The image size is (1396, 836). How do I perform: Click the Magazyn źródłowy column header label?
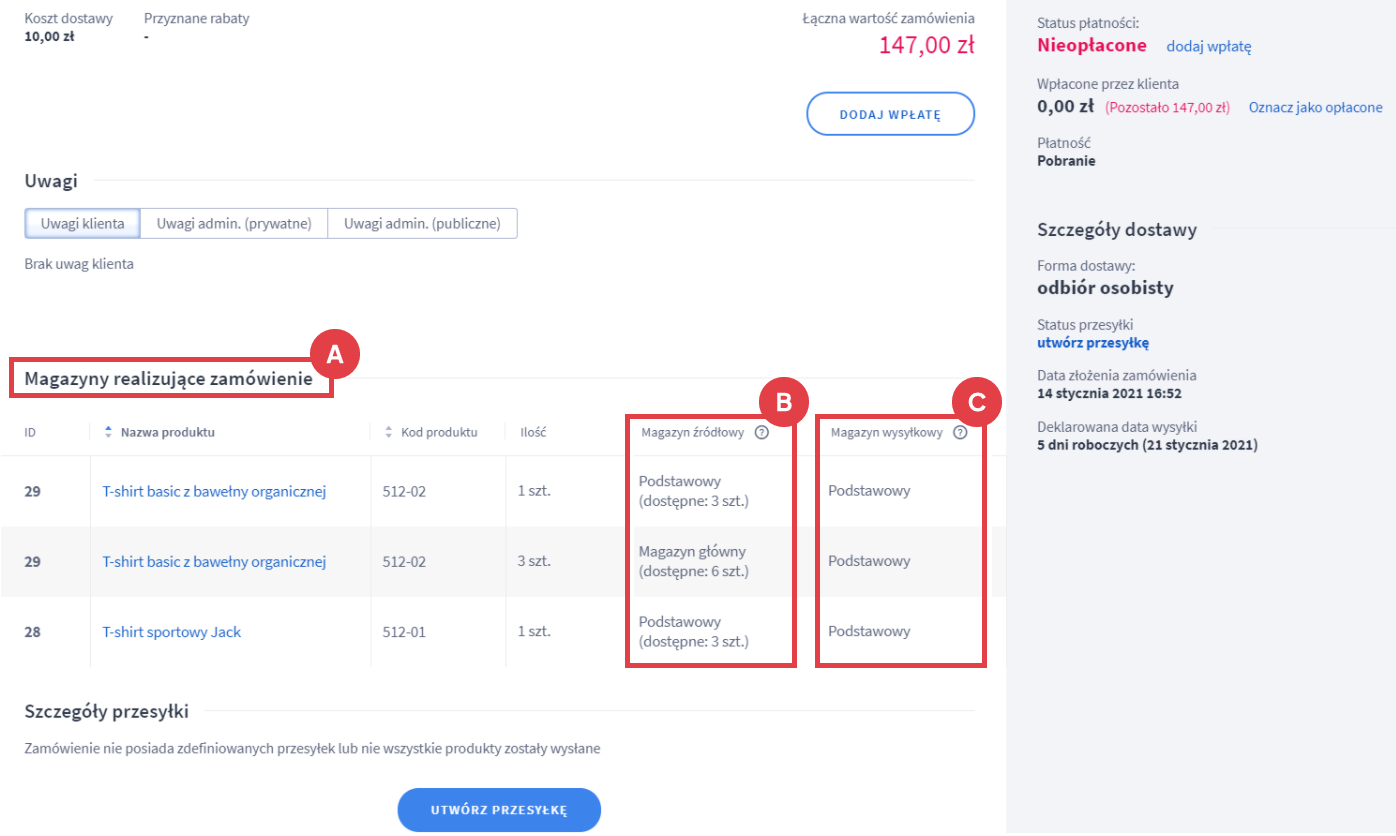click(x=690, y=431)
